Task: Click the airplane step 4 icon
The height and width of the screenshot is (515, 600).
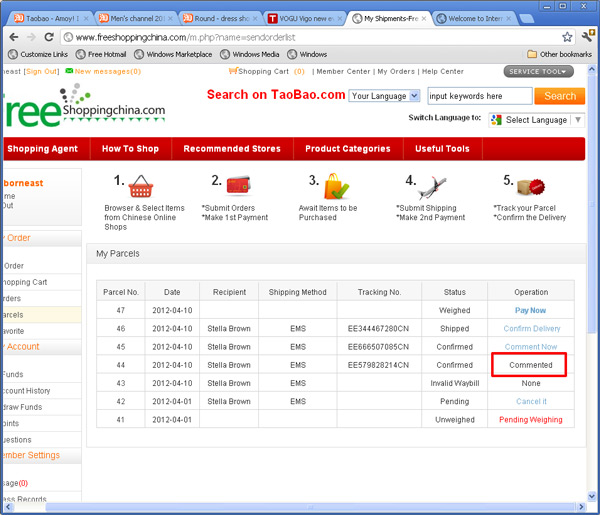Action: click(432, 188)
